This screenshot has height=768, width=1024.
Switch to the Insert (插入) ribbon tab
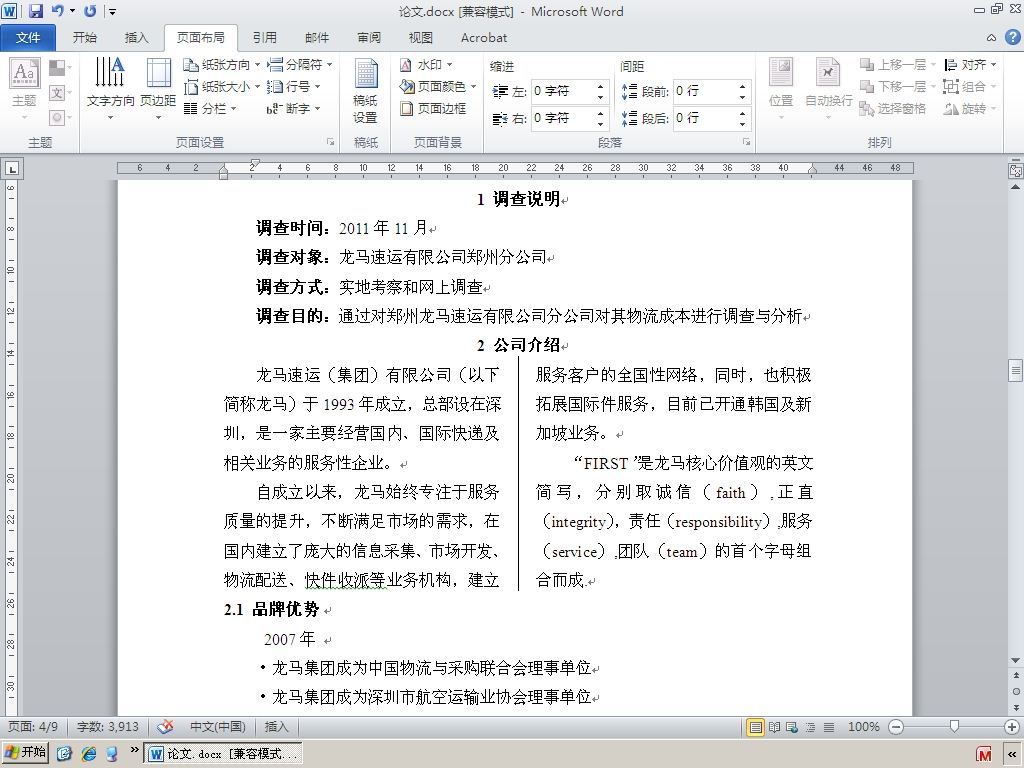(x=136, y=38)
